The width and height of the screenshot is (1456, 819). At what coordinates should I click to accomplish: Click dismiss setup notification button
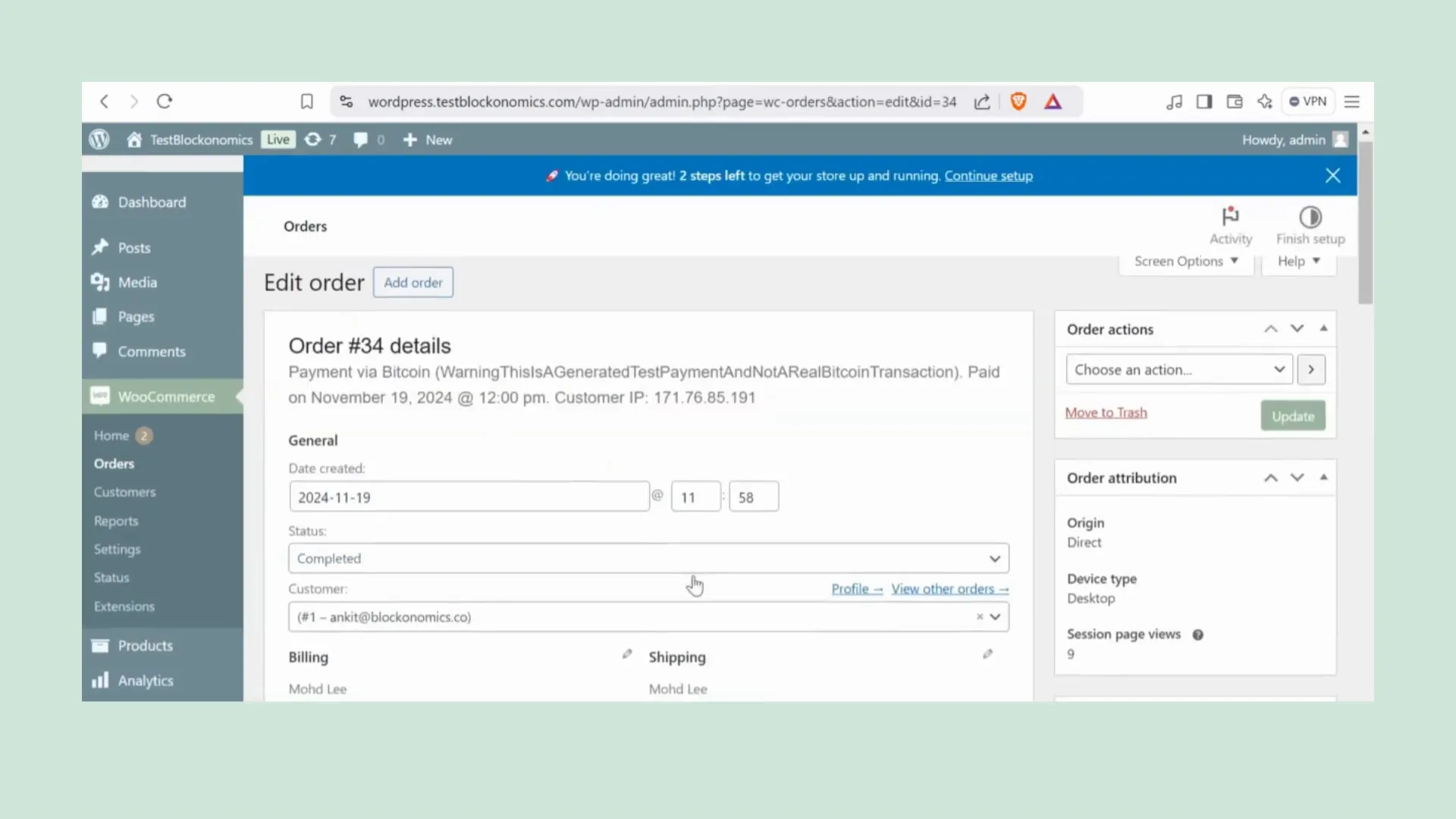click(1333, 175)
